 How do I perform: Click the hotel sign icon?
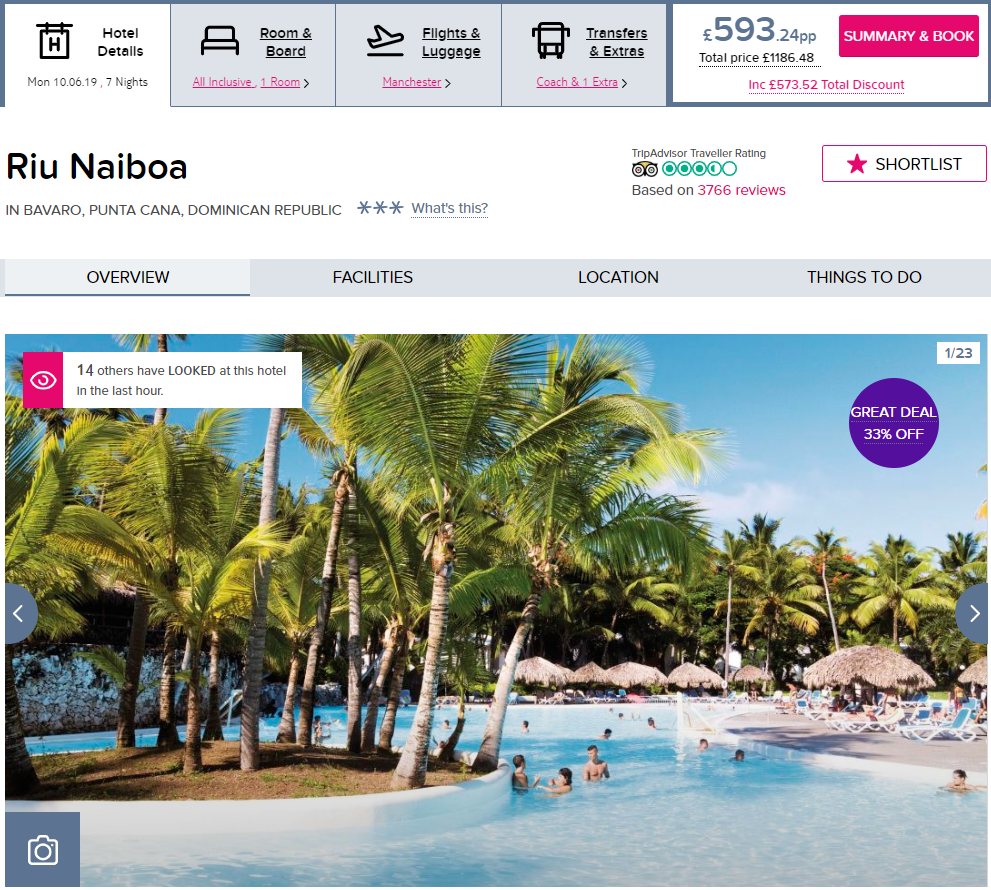click(54, 41)
